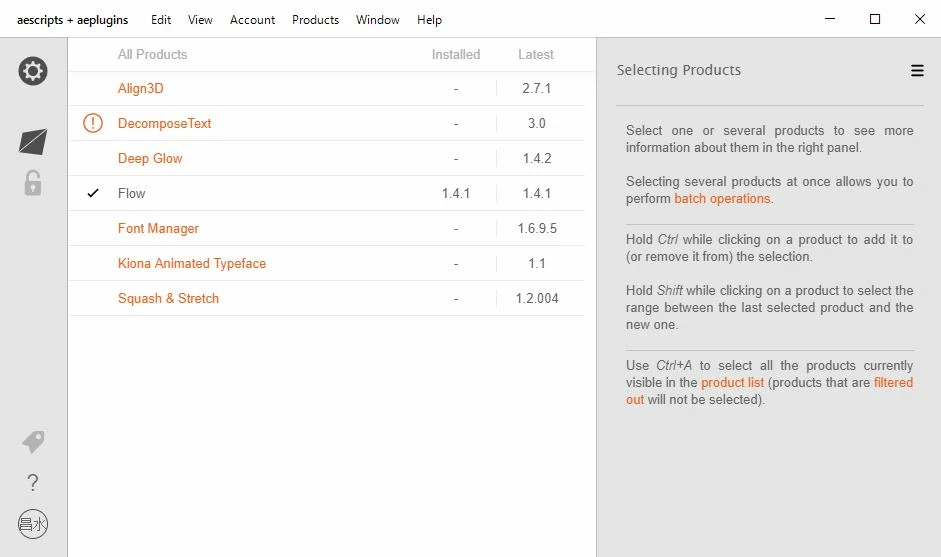Click the Latest column header

tap(536, 55)
